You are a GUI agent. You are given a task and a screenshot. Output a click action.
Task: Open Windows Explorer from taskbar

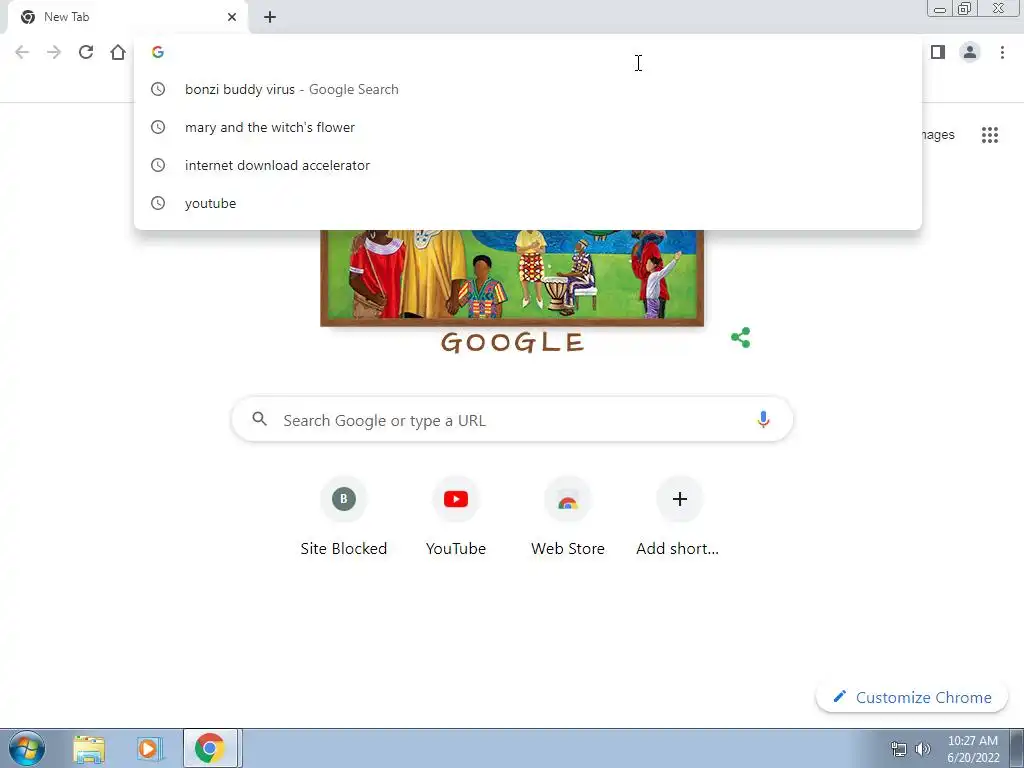pyautogui.click(x=89, y=749)
